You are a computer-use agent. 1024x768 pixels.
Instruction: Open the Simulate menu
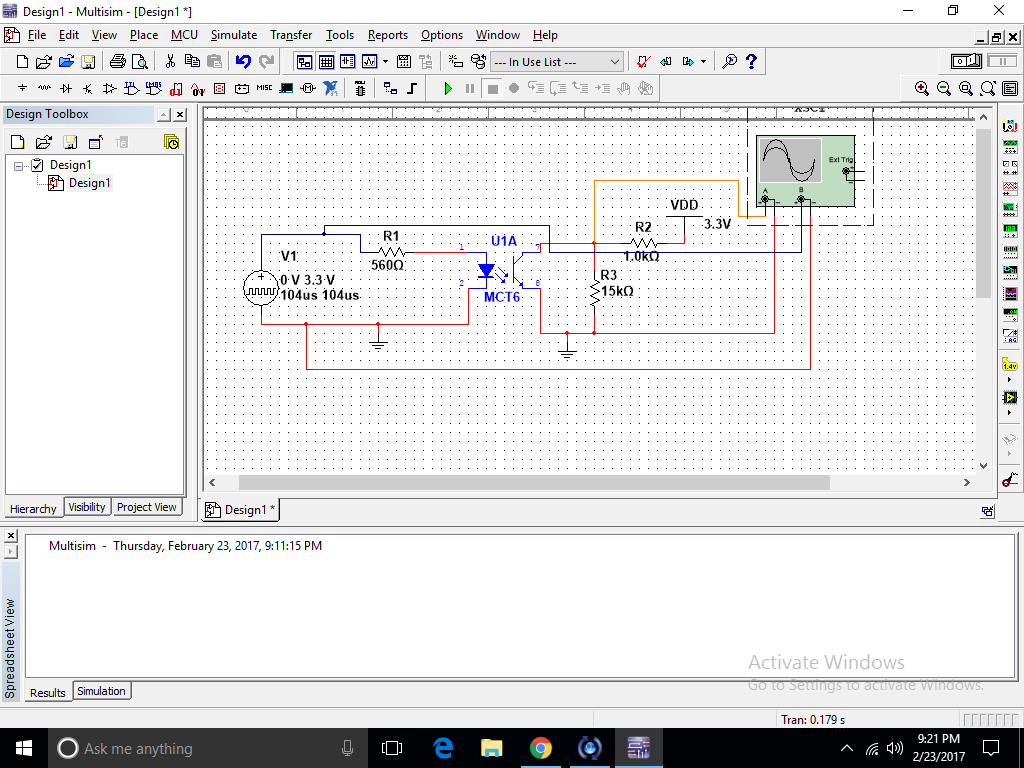[234, 35]
